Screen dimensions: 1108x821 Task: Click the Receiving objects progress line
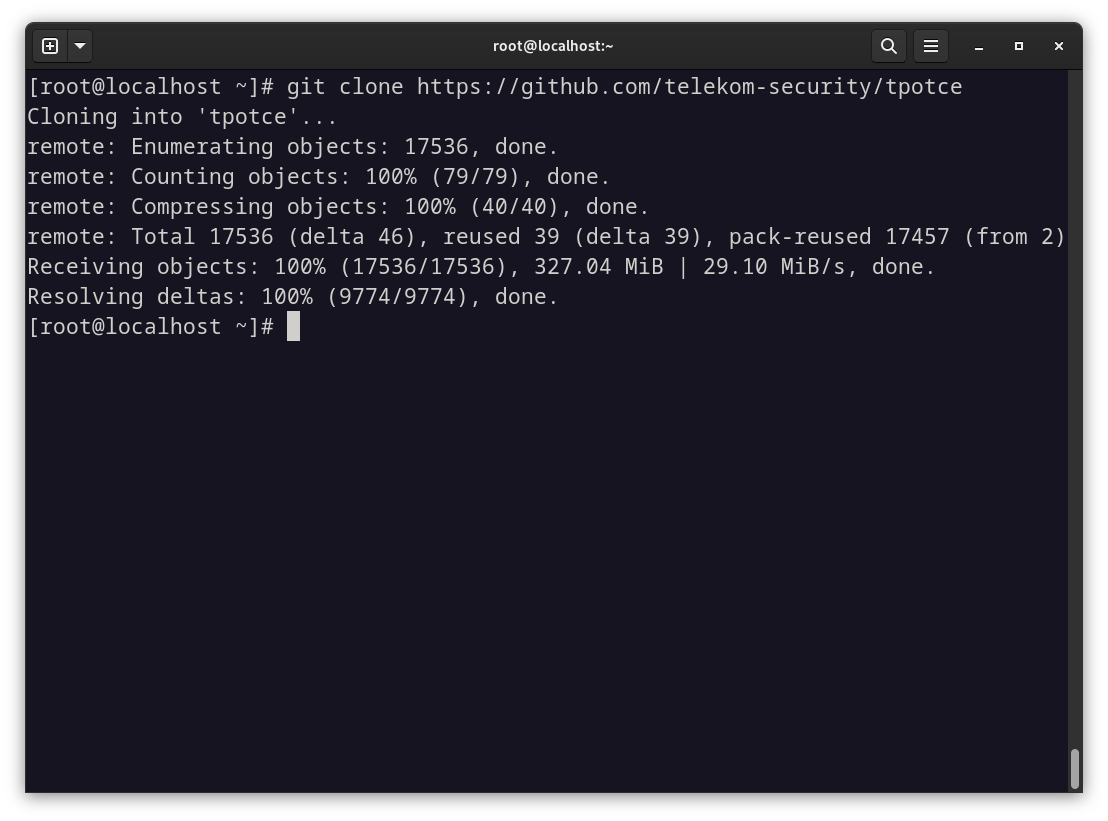pyautogui.click(x=480, y=266)
